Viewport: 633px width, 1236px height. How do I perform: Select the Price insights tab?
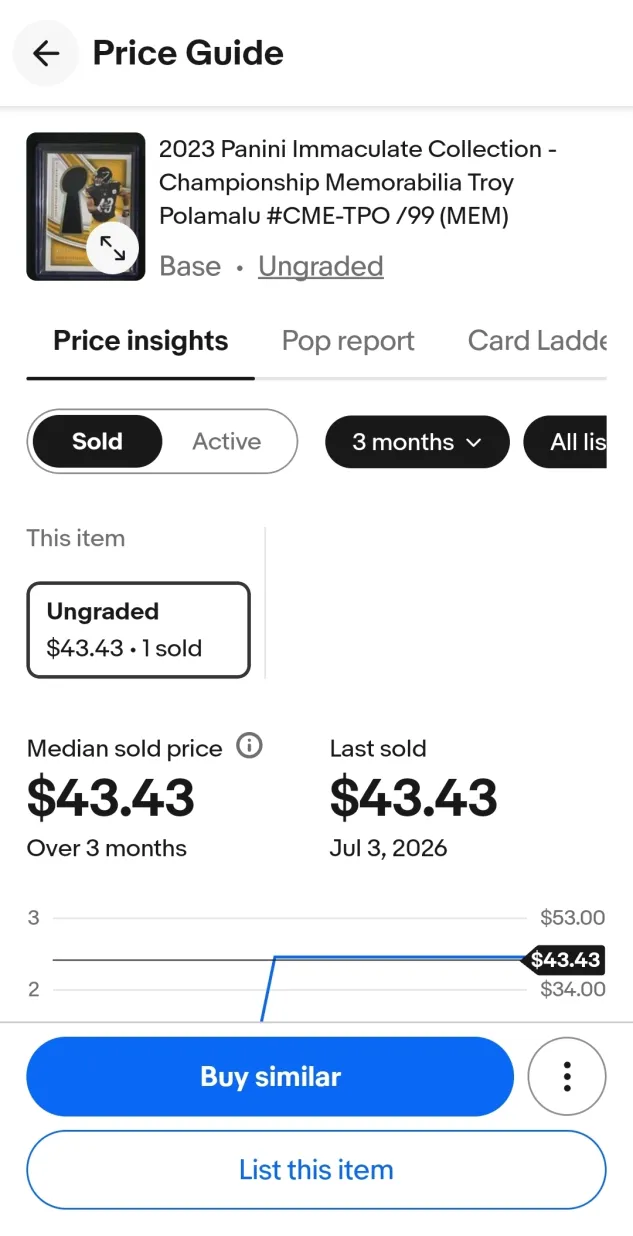pos(141,341)
